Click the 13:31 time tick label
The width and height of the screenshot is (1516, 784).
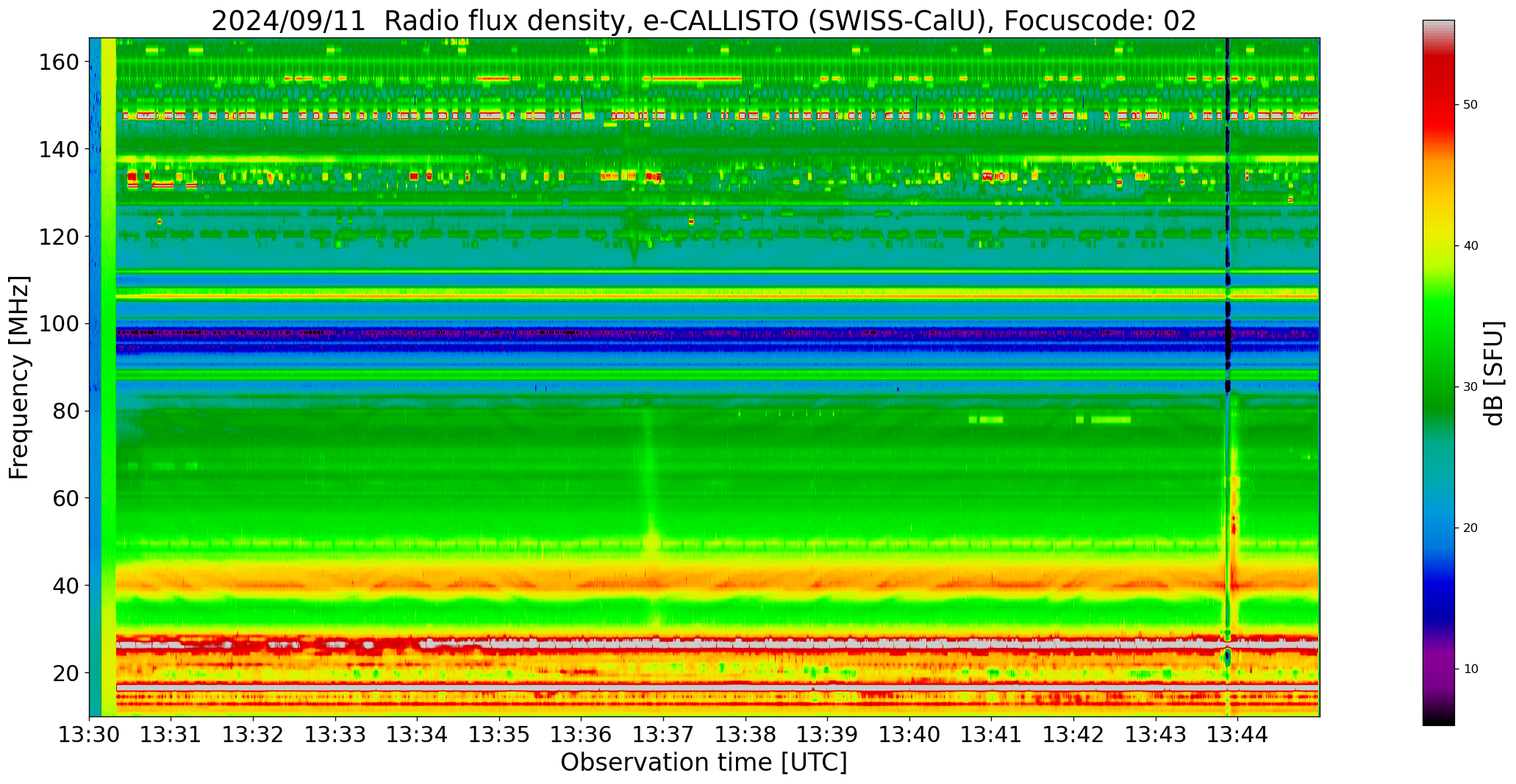pyautogui.click(x=171, y=735)
